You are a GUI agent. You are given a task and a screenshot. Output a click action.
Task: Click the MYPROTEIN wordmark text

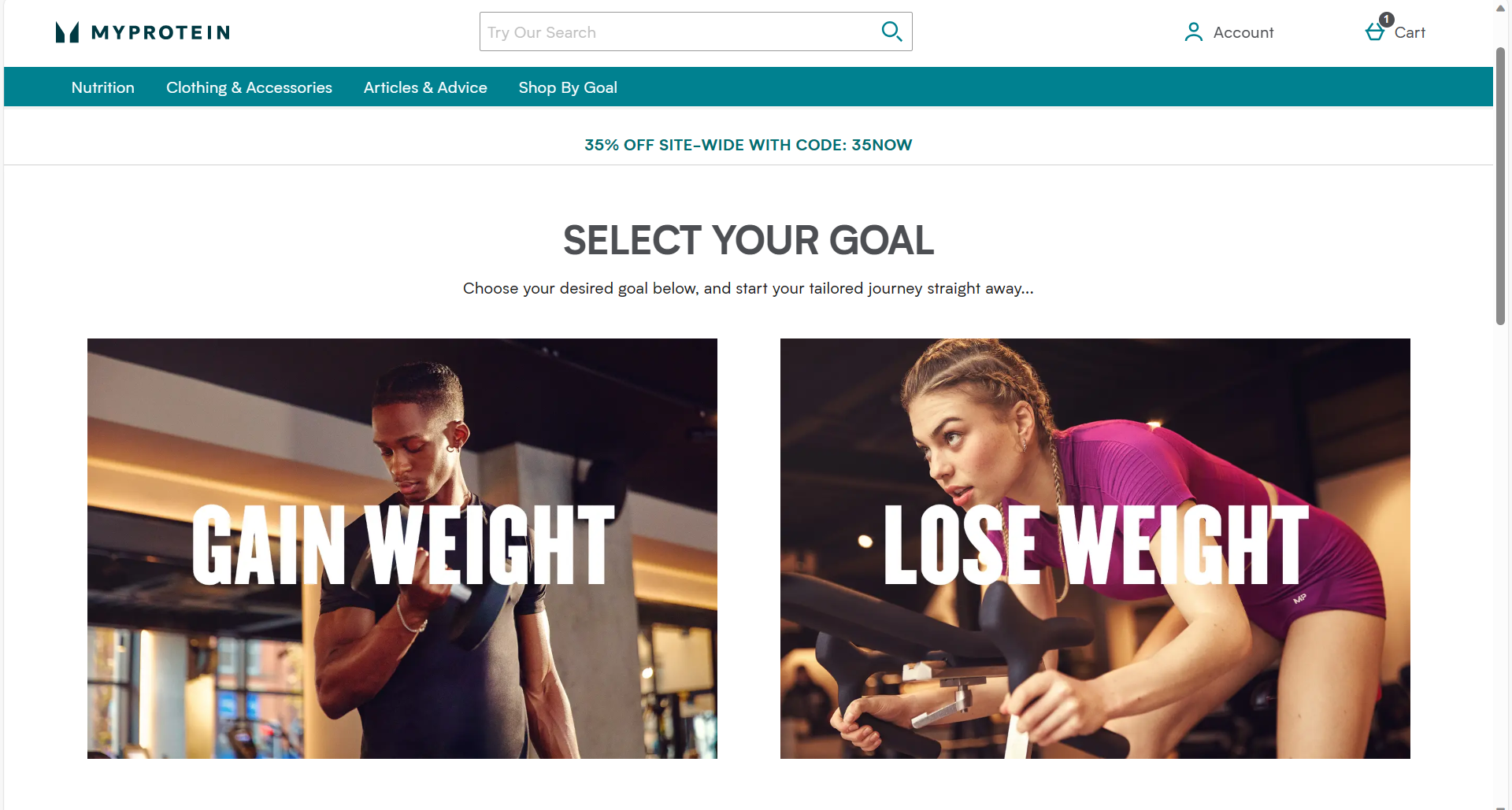[161, 32]
